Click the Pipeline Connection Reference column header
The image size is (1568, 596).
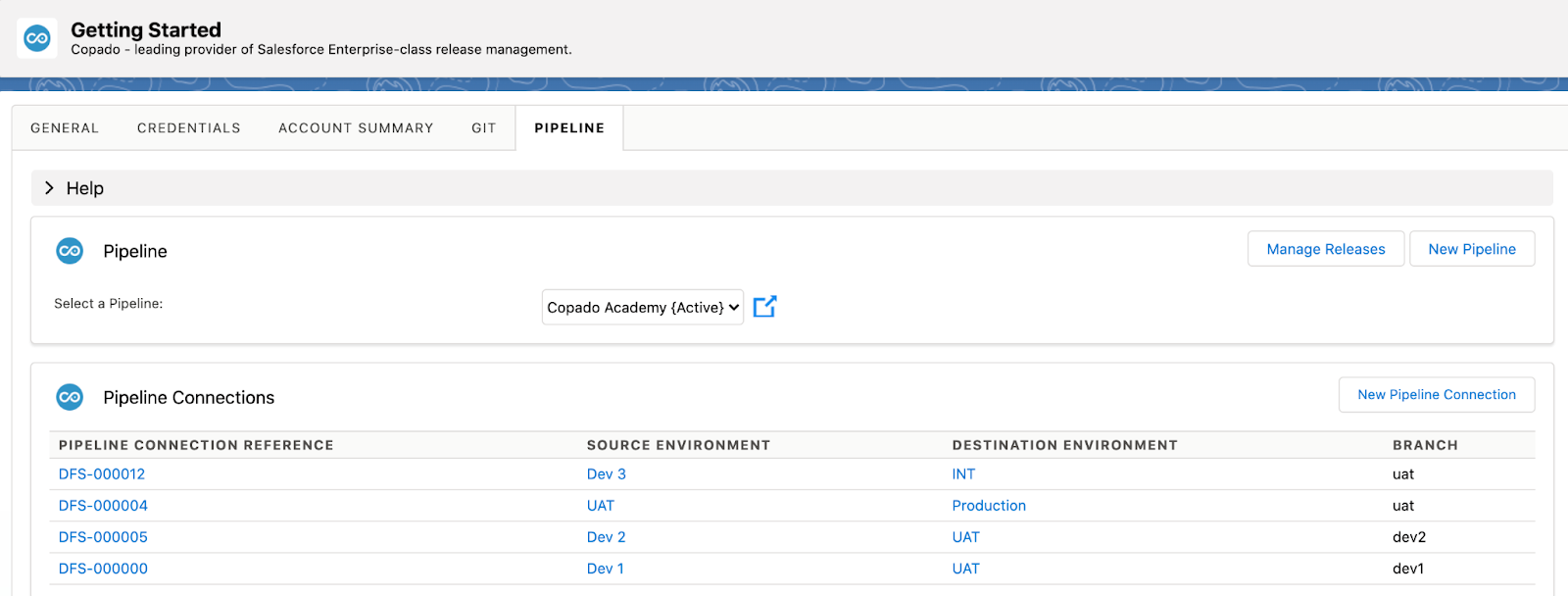click(x=196, y=445)
